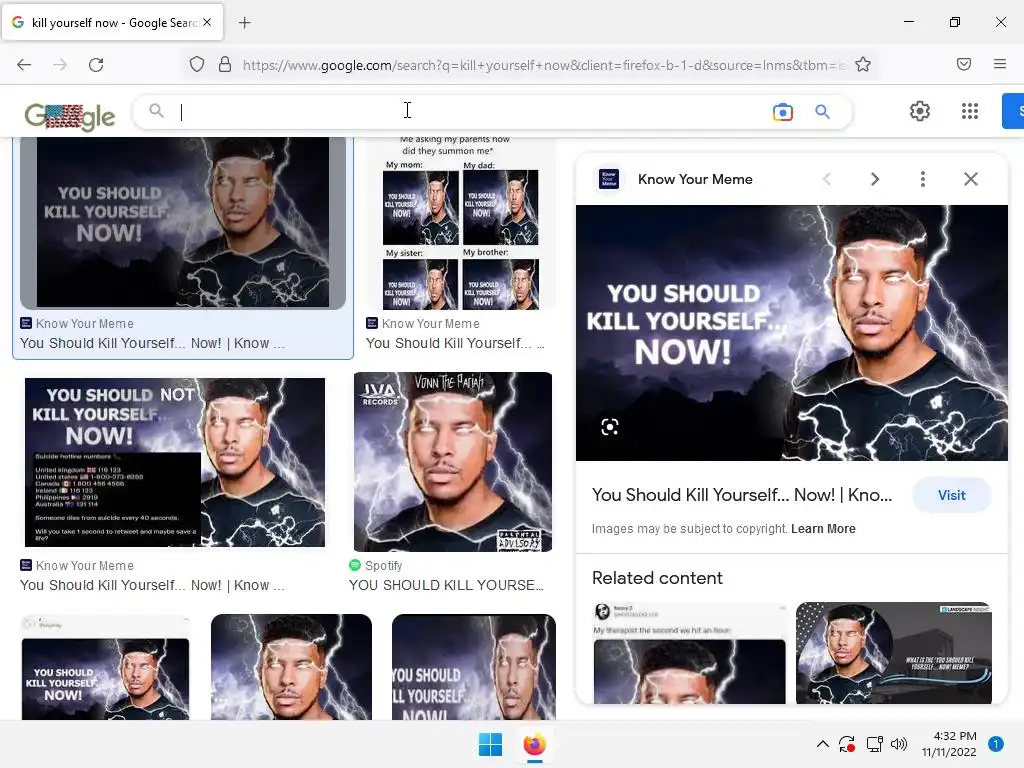Open the Learn More copyright link

[823, 528]
